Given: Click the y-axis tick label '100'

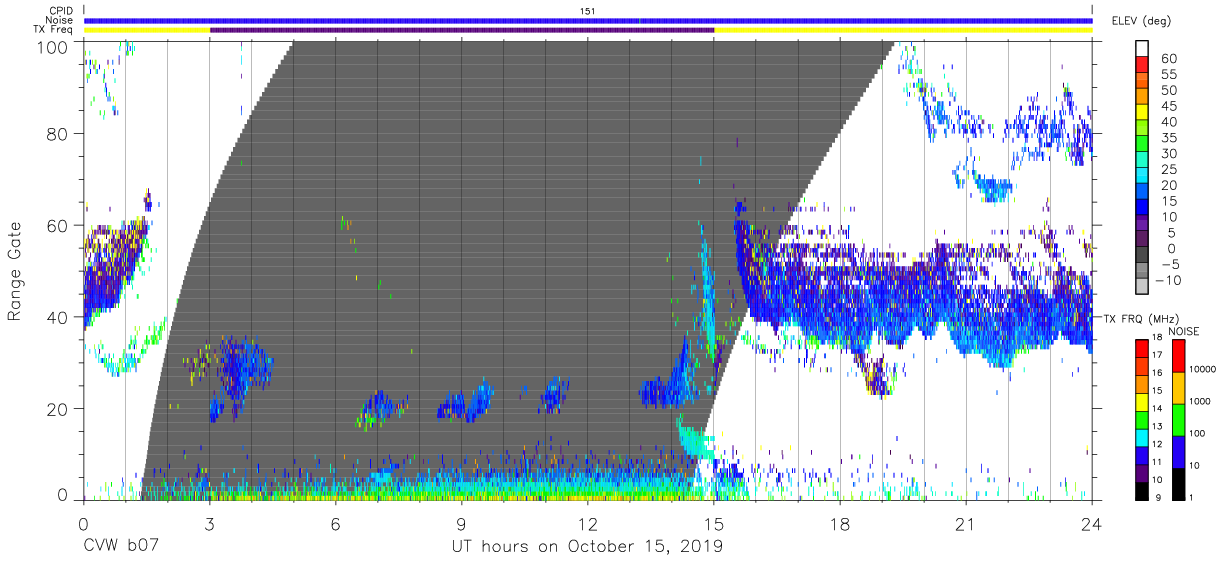Looking at the screenshot, I should point(54,46).
